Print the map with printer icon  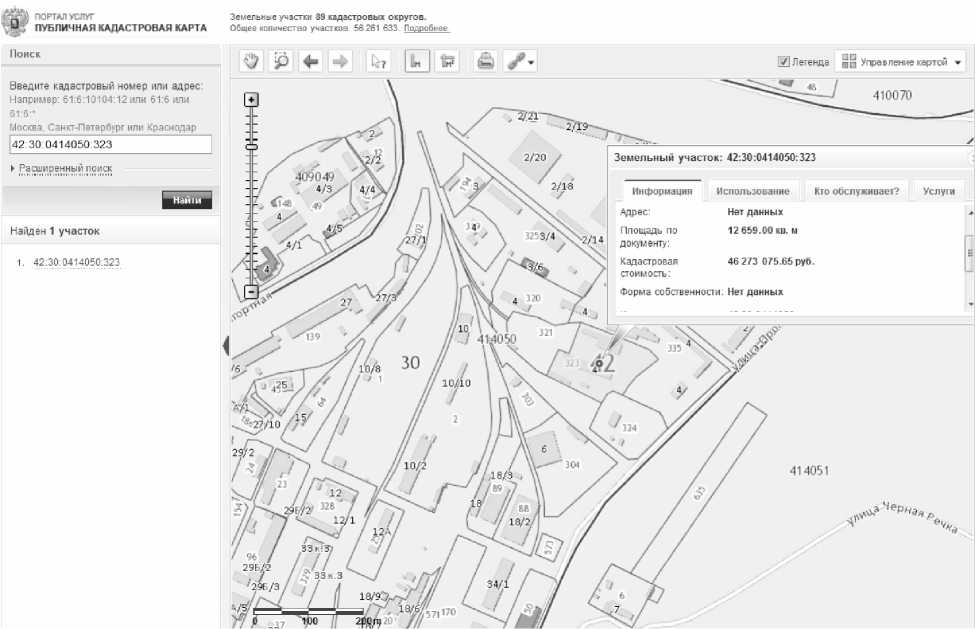tap(485, 61)
